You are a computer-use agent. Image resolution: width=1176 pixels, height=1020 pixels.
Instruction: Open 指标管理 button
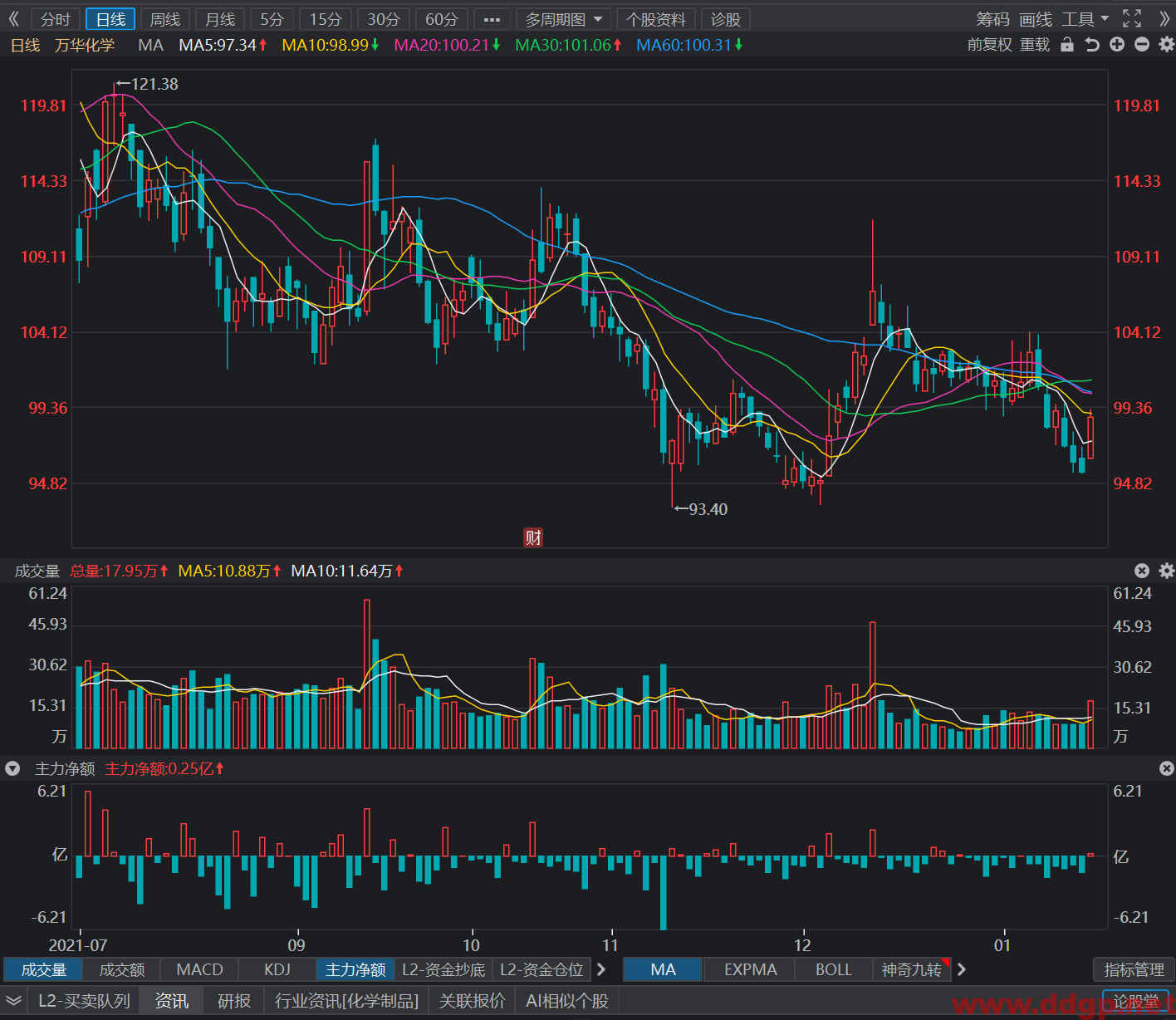click(x=1134, y=969)
